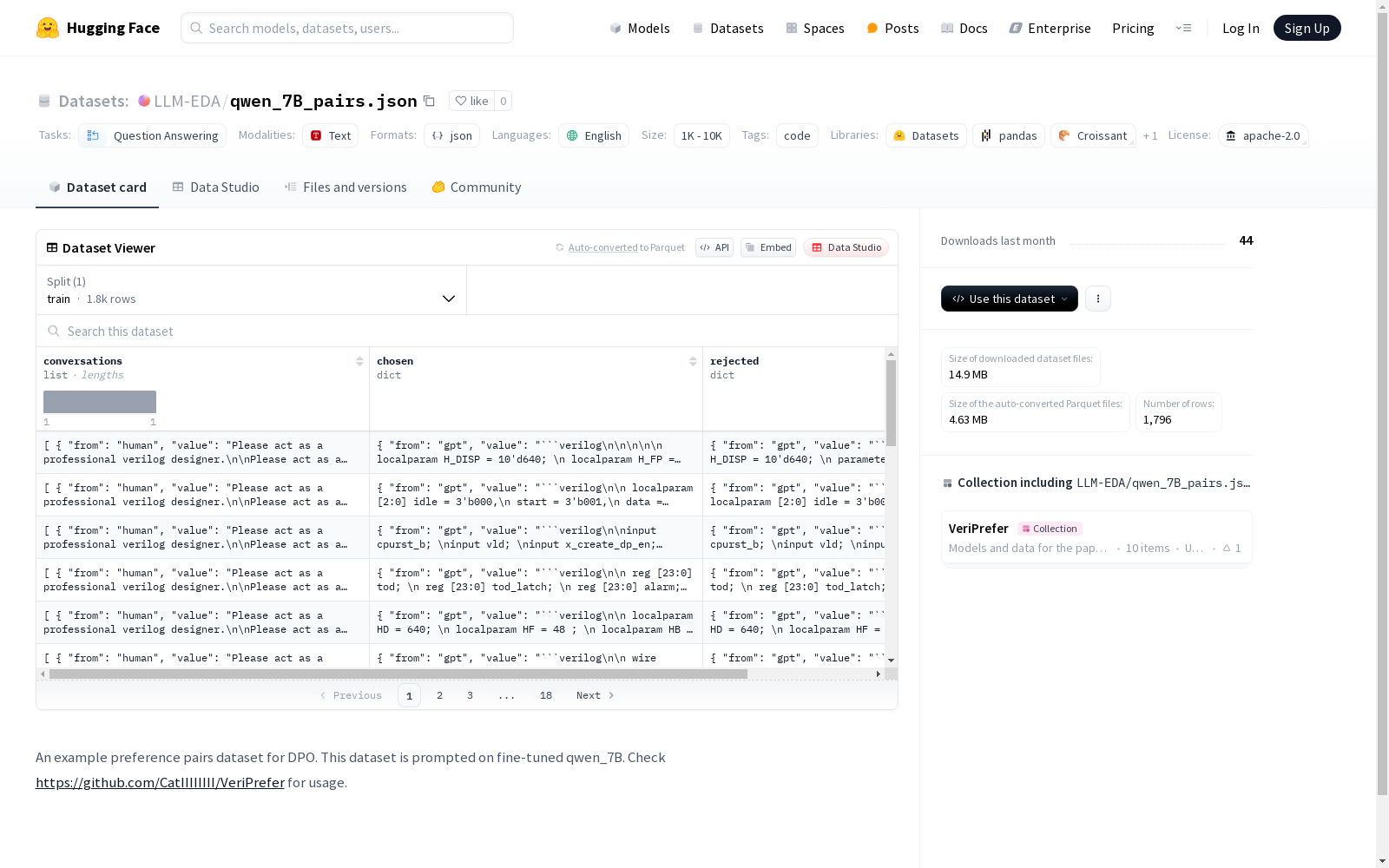Click the code tag
The image size is (1389, 868).
[x=797, y=135]
